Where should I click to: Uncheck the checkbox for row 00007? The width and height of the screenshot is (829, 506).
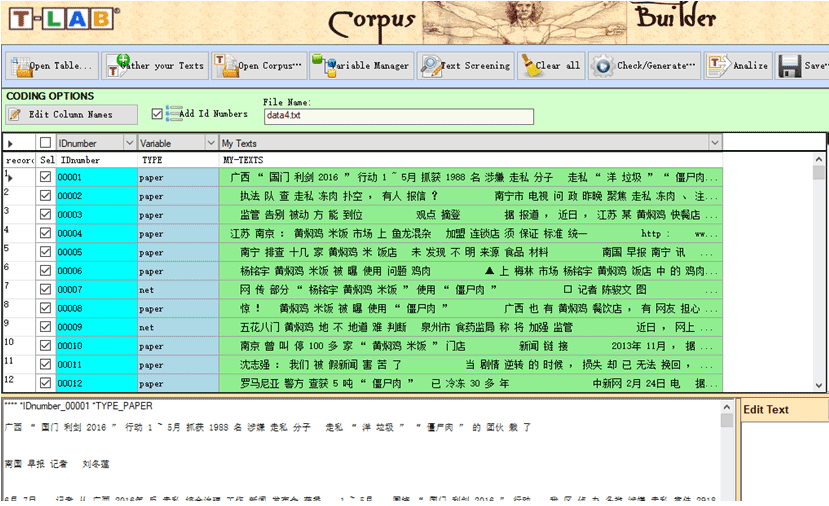coord(45,290)
